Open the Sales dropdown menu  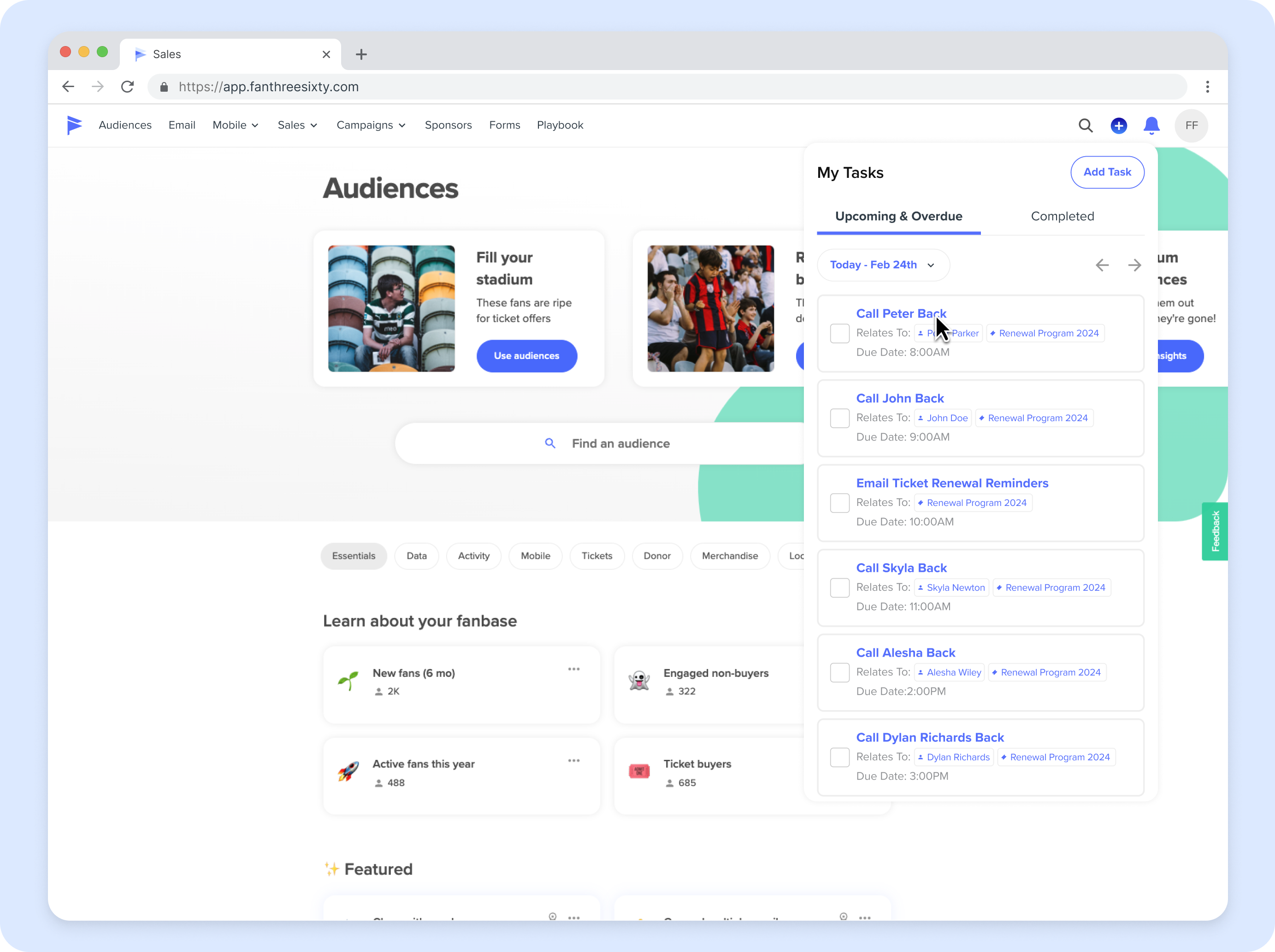coord(297,125)
